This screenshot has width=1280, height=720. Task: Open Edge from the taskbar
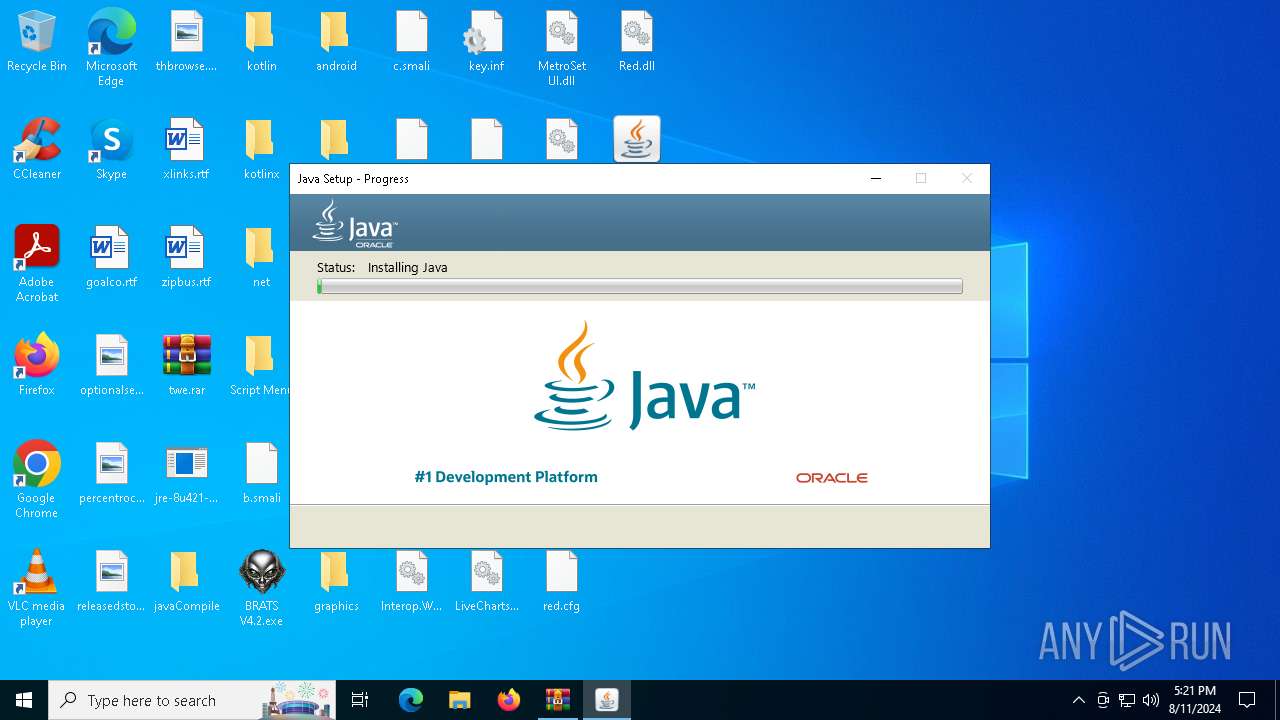coord(411,700)
